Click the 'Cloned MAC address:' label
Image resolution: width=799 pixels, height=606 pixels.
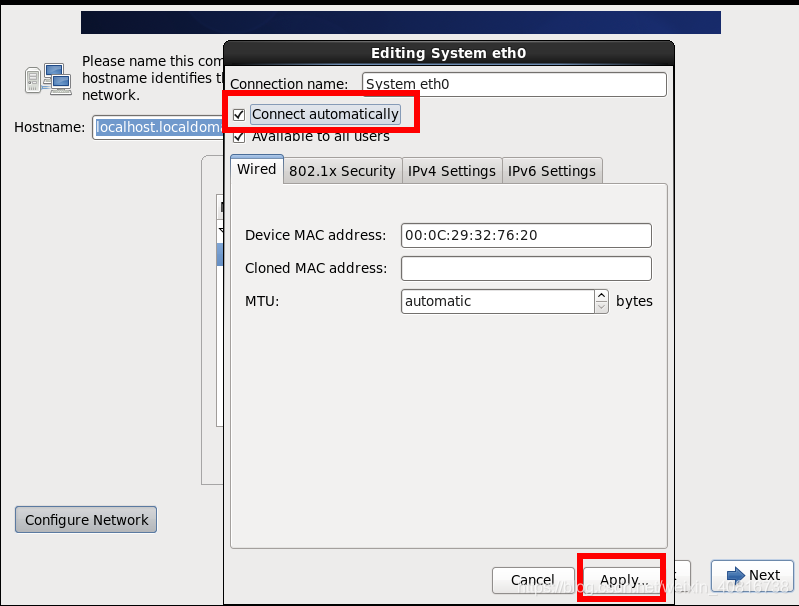316,268
